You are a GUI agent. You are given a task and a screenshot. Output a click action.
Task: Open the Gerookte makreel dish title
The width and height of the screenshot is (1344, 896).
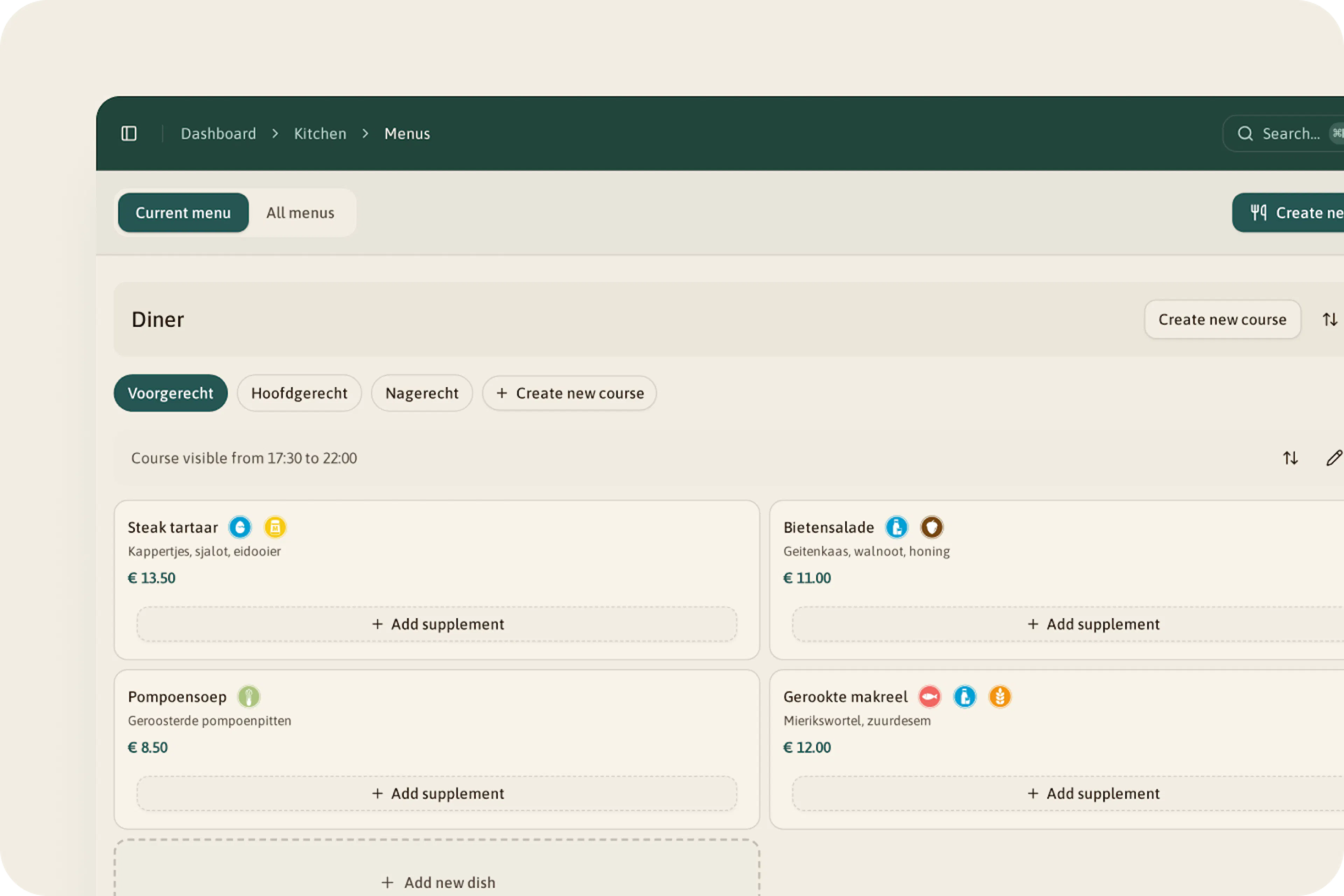845,697
